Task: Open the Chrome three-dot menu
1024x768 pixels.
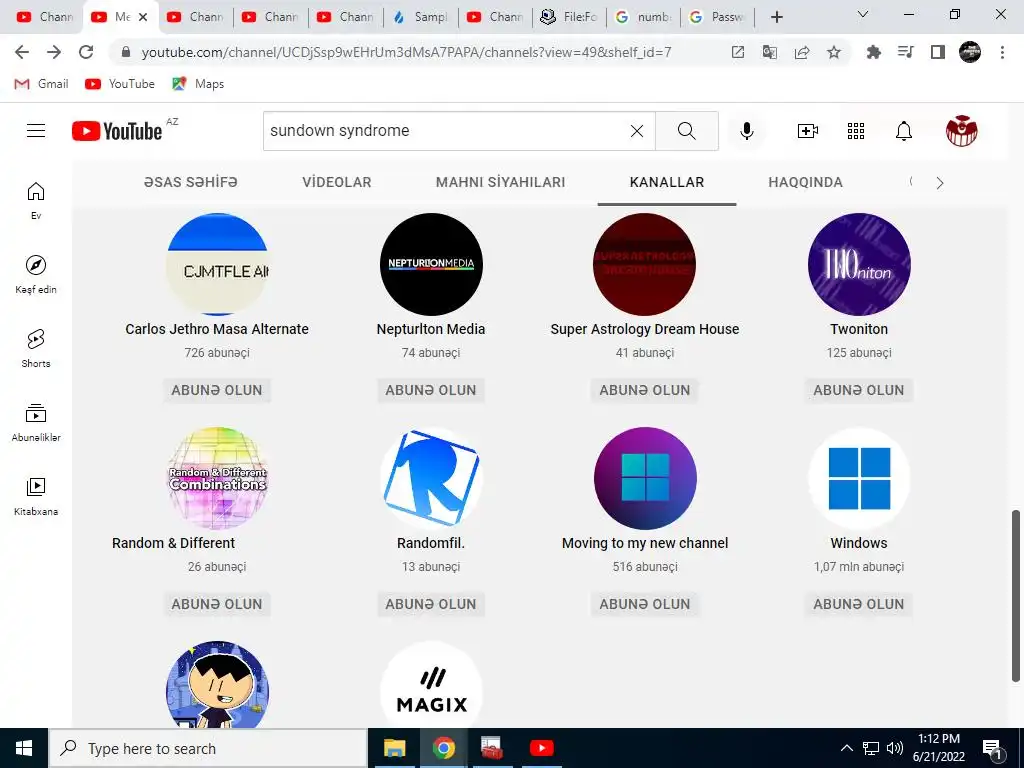Action: click(x=1002, y=52)
